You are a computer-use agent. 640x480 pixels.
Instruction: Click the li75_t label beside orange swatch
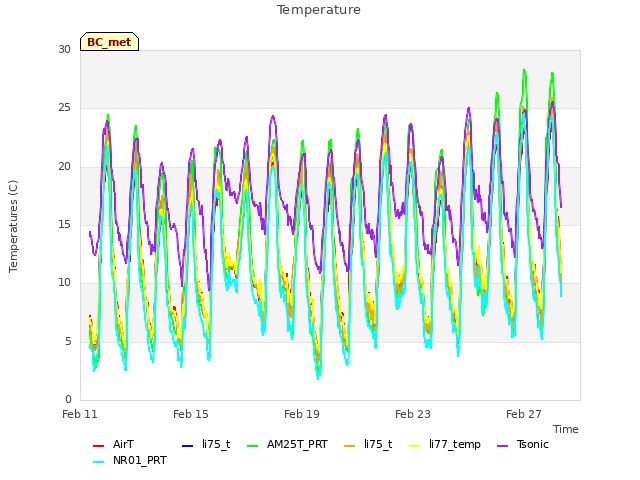(378, 444)
